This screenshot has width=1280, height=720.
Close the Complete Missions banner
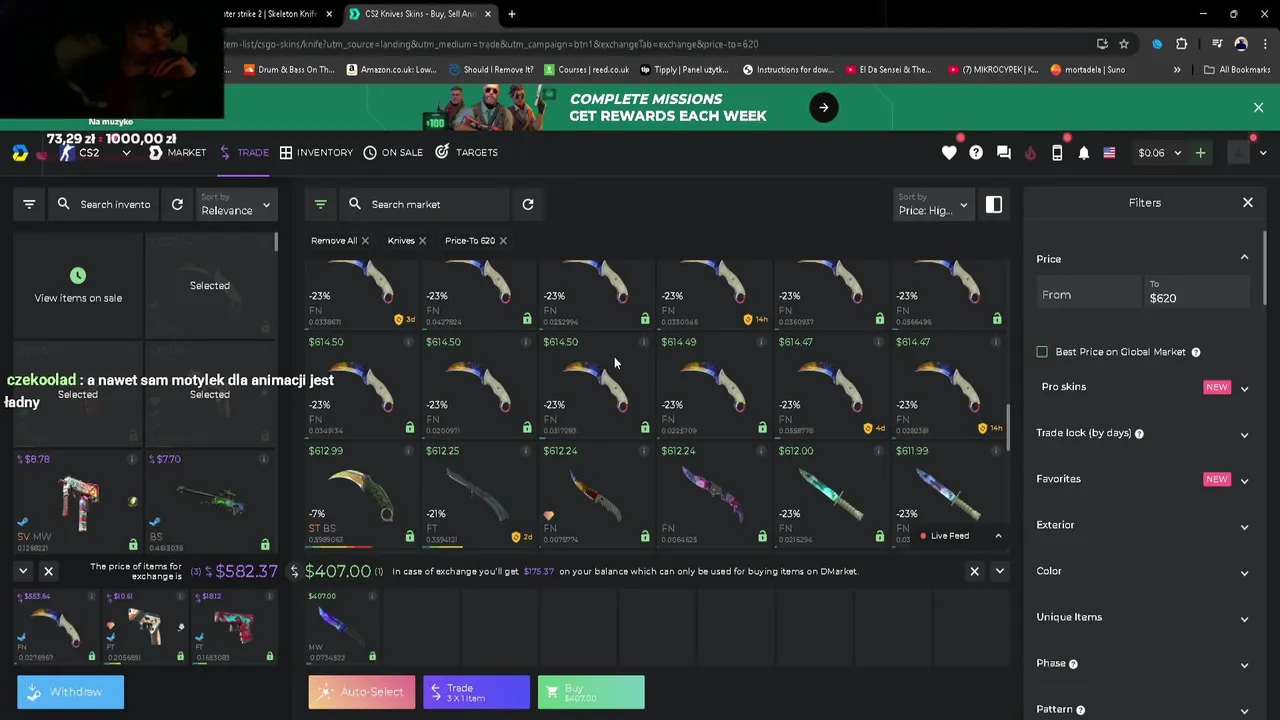pyautogui.click(x=1259, y=107)
